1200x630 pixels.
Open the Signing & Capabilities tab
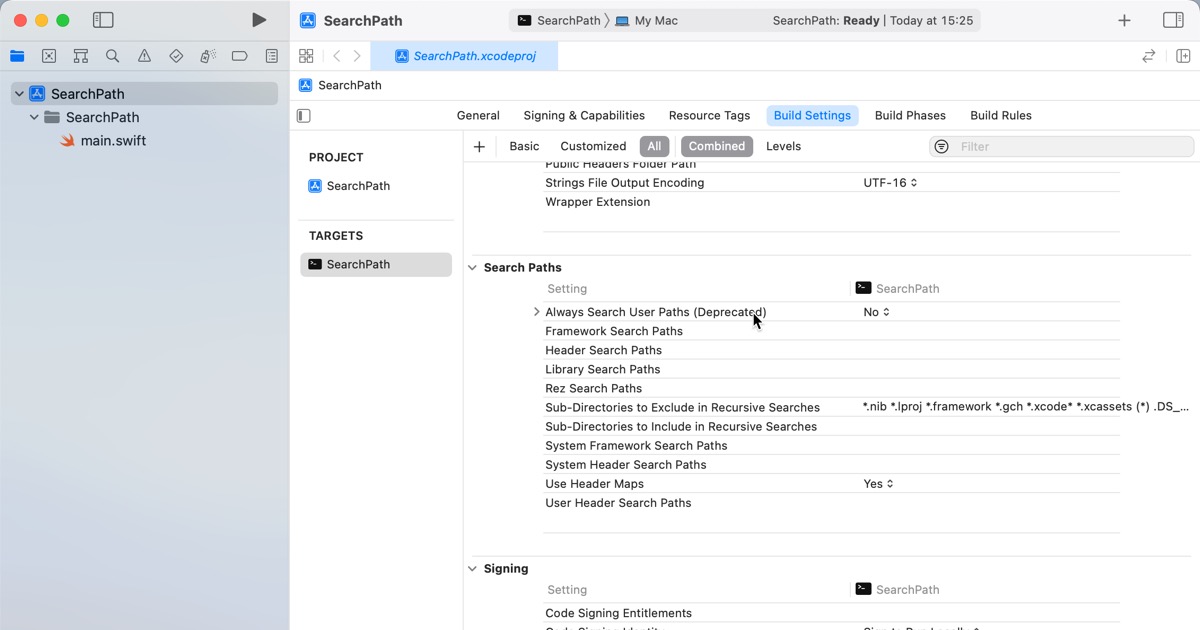(x=584, y=116)
